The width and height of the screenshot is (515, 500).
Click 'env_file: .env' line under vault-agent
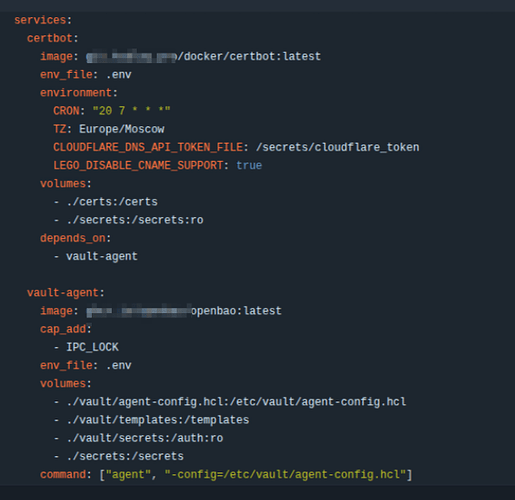86,365
